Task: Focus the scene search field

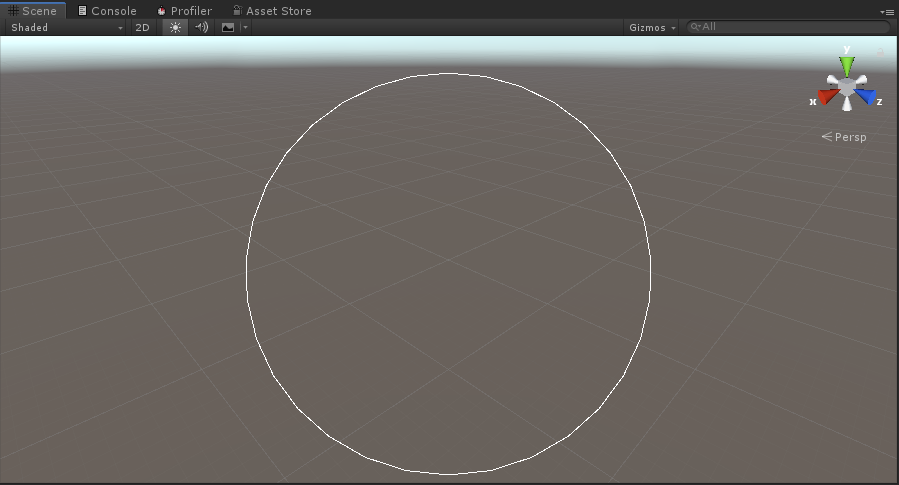Action: pos(788,26)
